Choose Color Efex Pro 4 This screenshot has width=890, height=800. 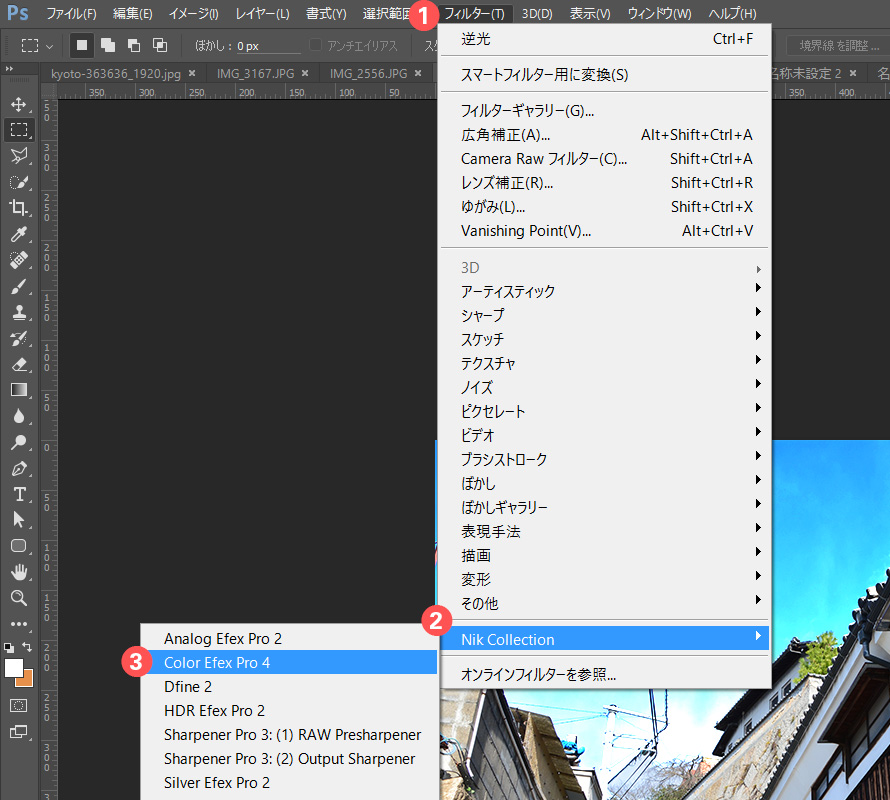tap(289, 663)
